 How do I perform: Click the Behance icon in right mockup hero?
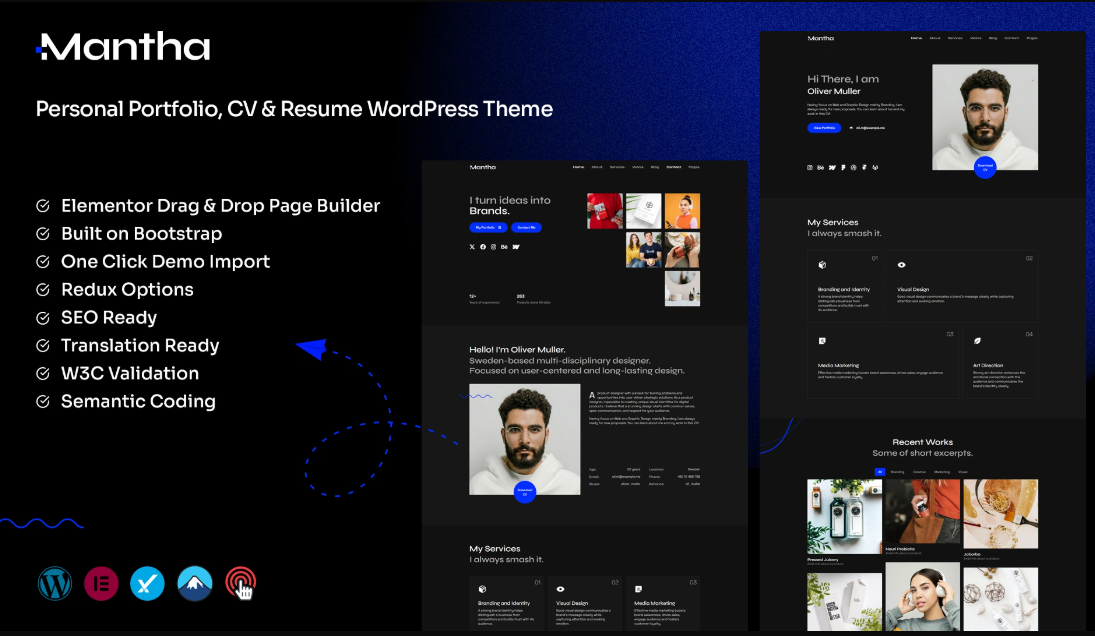pos(821,168)
